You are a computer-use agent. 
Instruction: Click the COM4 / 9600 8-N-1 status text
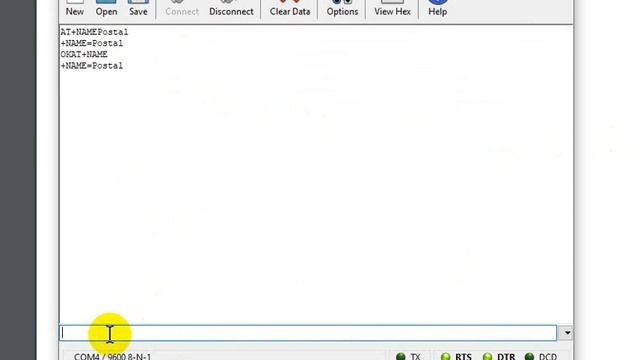[112, 356]
